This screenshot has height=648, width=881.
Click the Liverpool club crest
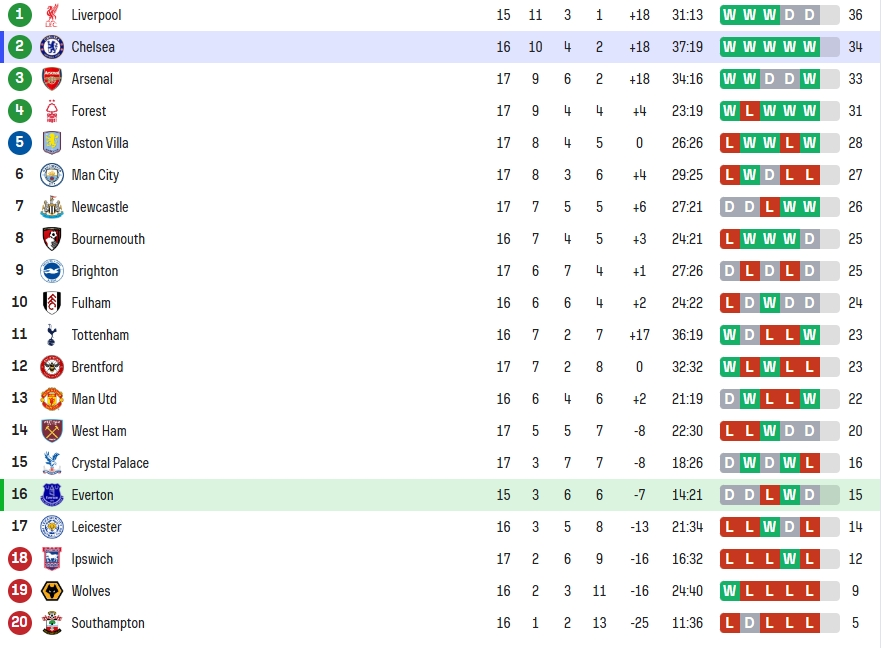pyautogui.click(x=52, y=15)
